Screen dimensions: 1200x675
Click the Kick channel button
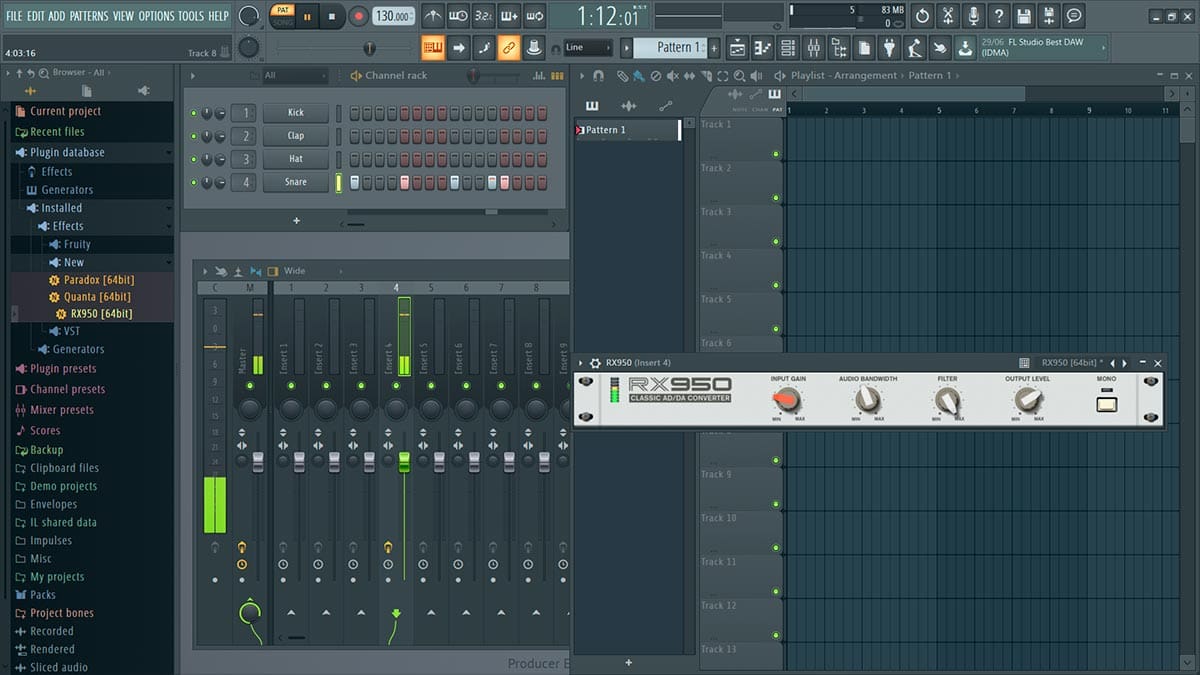pyautogui.click(x=296, y=113)
